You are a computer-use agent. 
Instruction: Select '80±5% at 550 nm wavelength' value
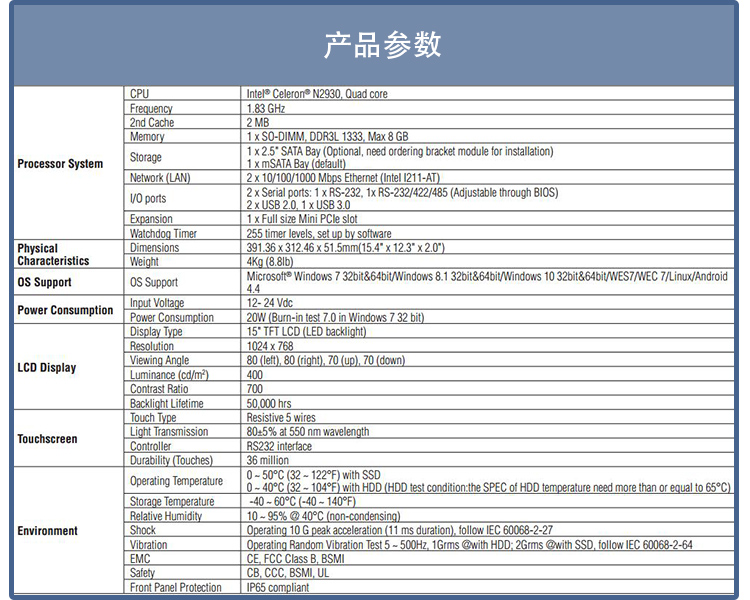(308, 432)
